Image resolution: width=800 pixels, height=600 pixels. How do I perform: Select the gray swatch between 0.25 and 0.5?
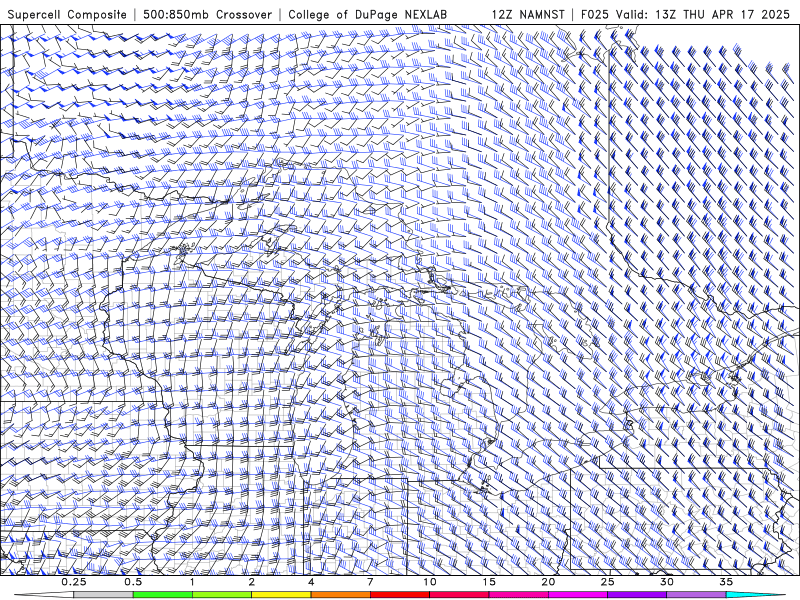104,595
